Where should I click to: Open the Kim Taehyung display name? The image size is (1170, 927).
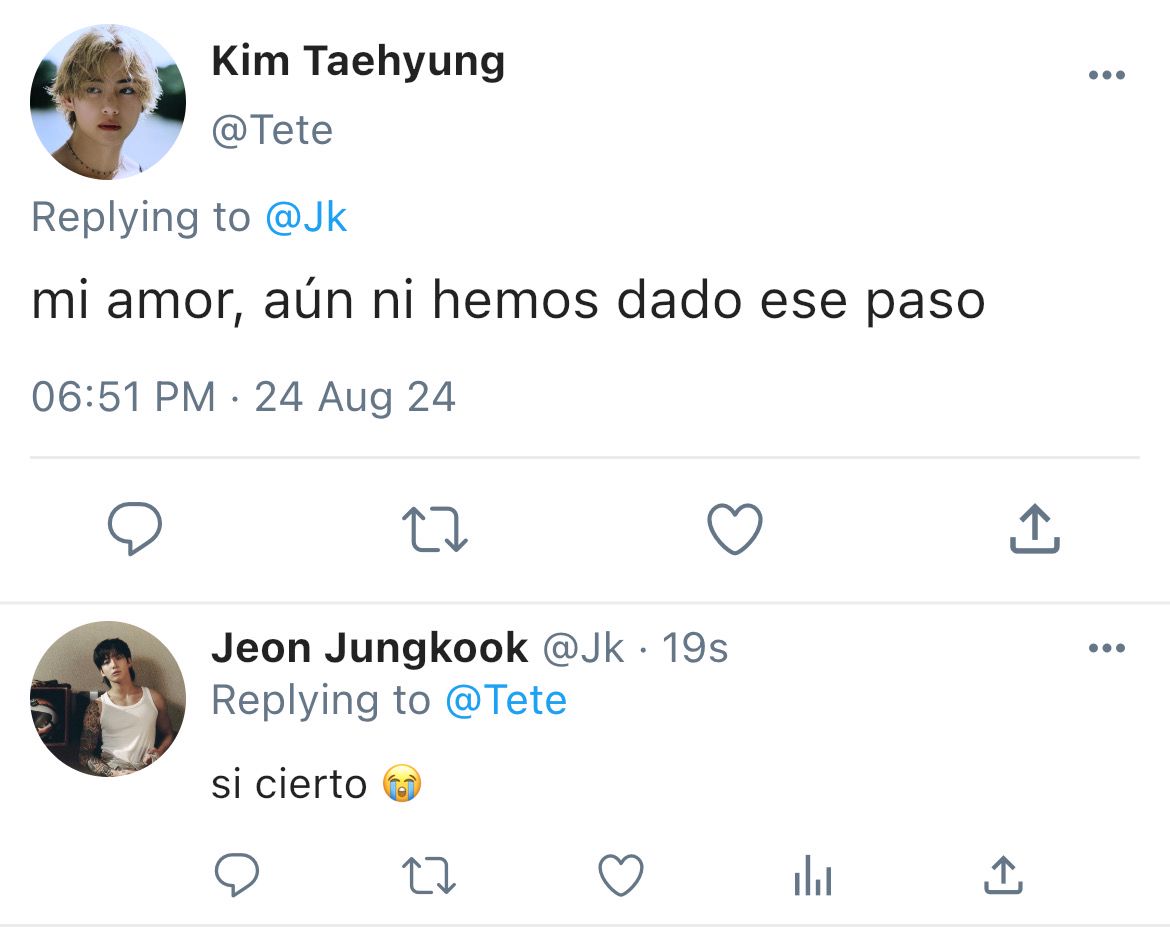358,61
